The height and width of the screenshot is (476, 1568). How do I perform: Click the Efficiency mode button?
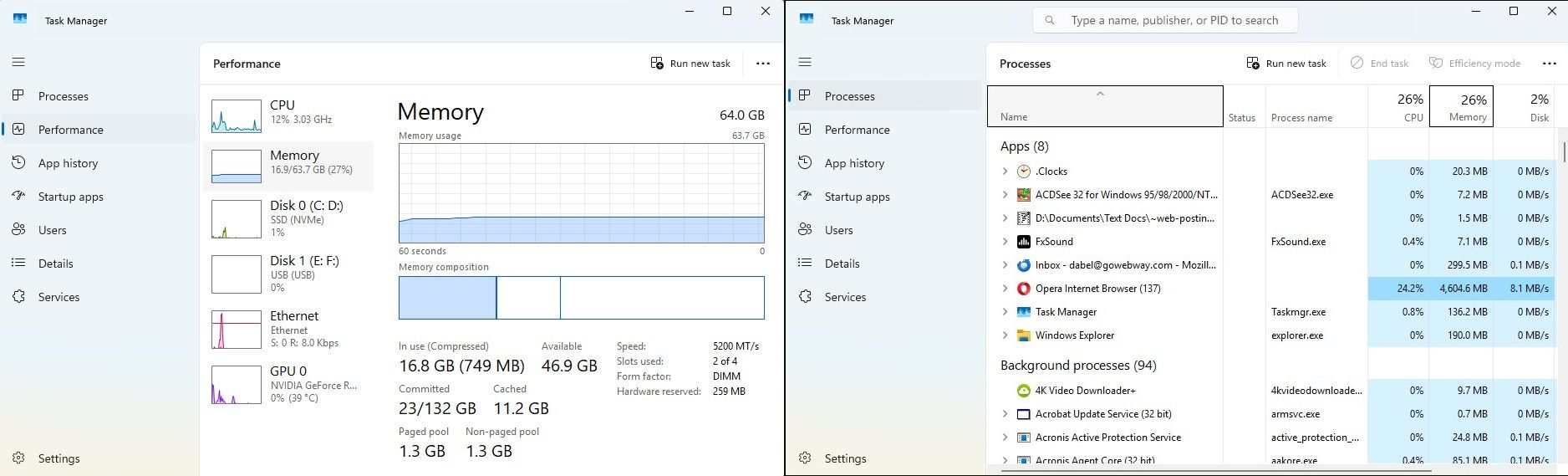[x=1474, y=64]
